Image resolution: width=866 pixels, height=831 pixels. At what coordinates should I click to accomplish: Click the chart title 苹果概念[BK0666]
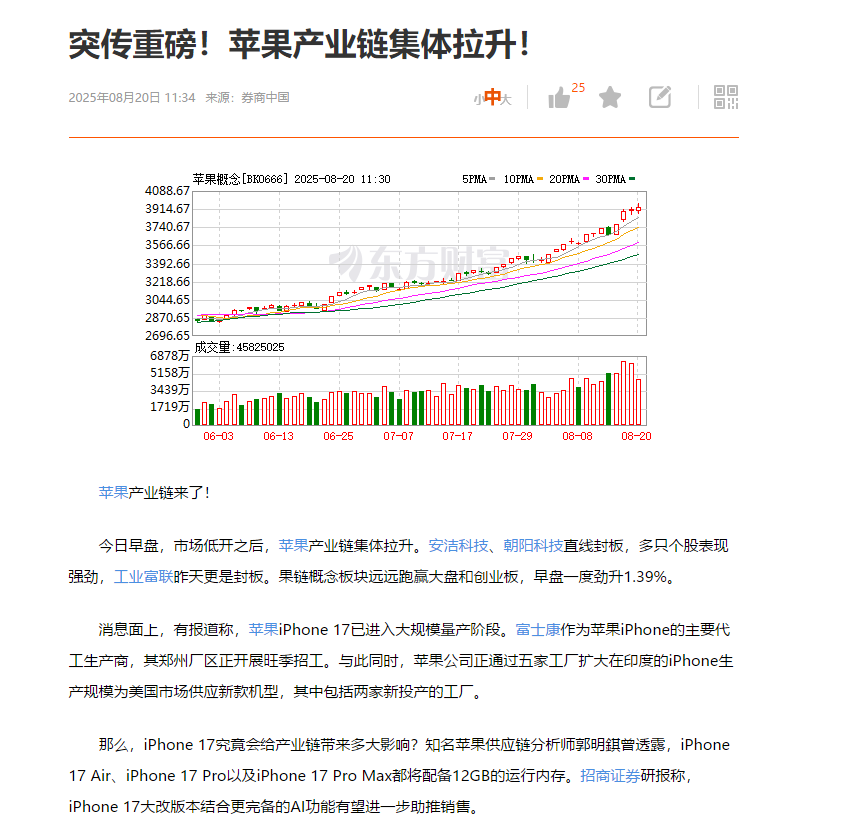240,179
